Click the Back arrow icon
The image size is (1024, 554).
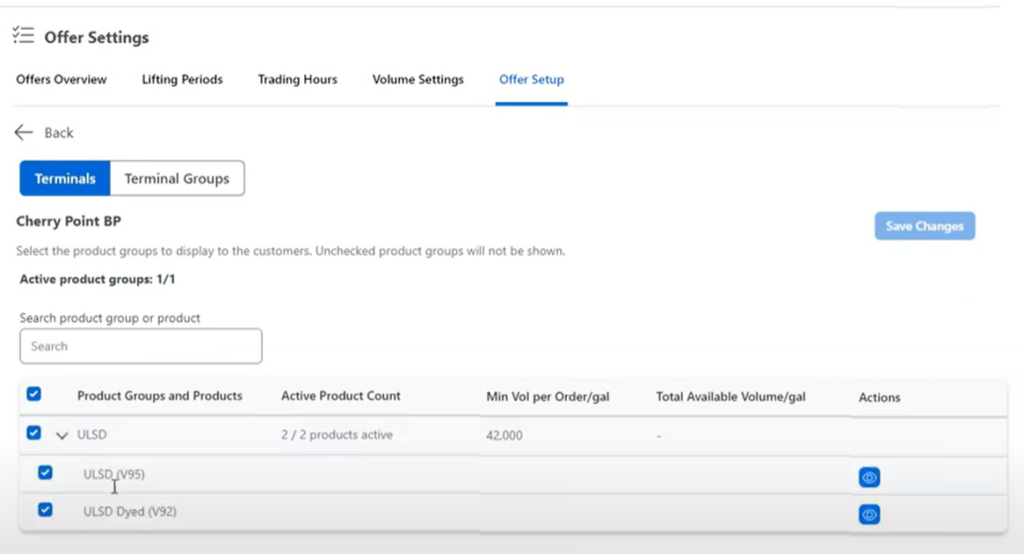[24, 133]
